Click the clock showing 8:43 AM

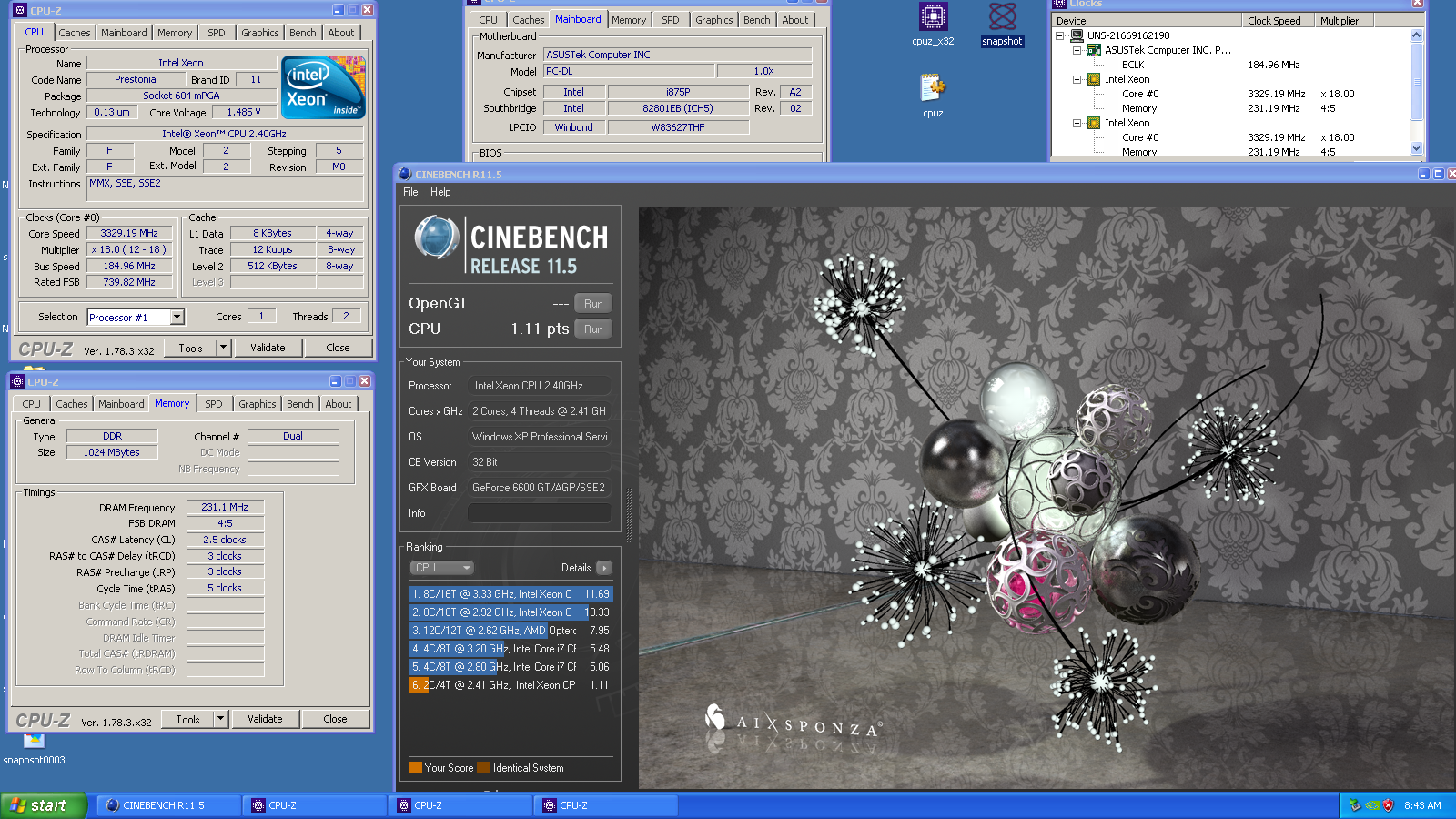[1422, 805]
